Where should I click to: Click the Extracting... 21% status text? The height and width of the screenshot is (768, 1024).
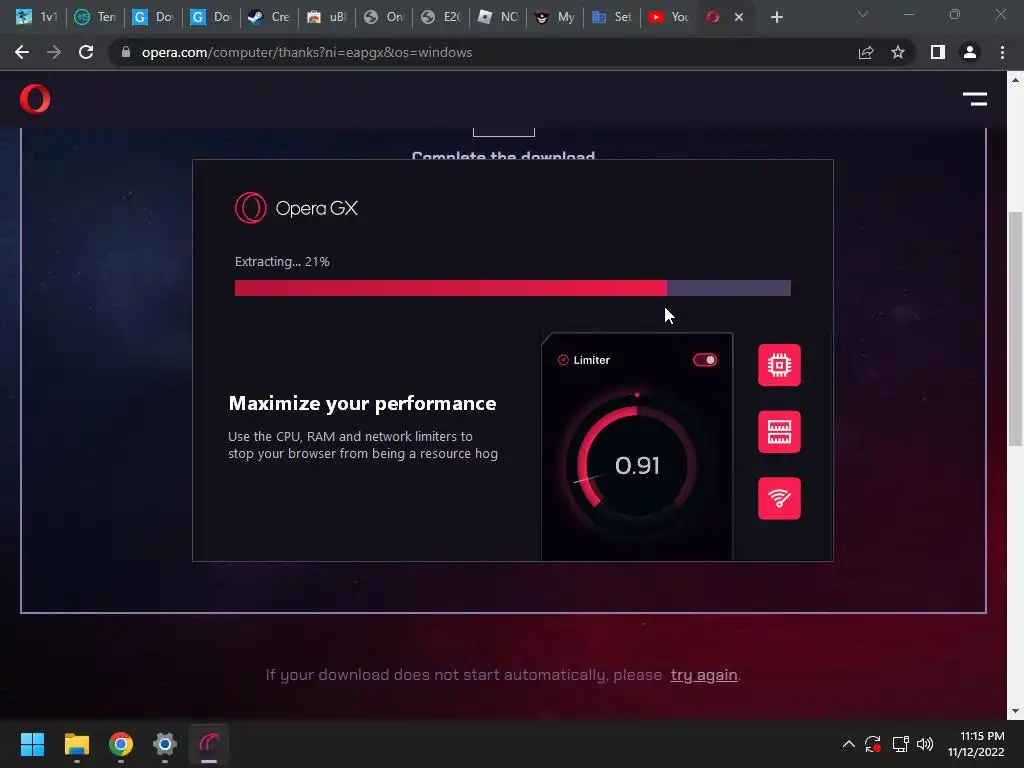coord(282,261)
